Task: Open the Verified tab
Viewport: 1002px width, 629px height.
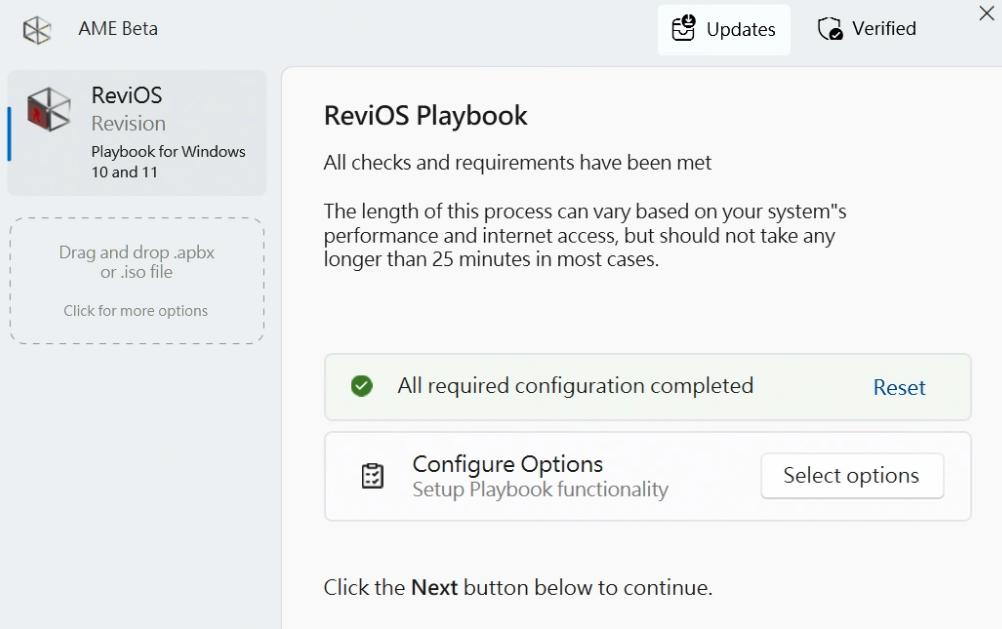Action: tap(867, 29)
